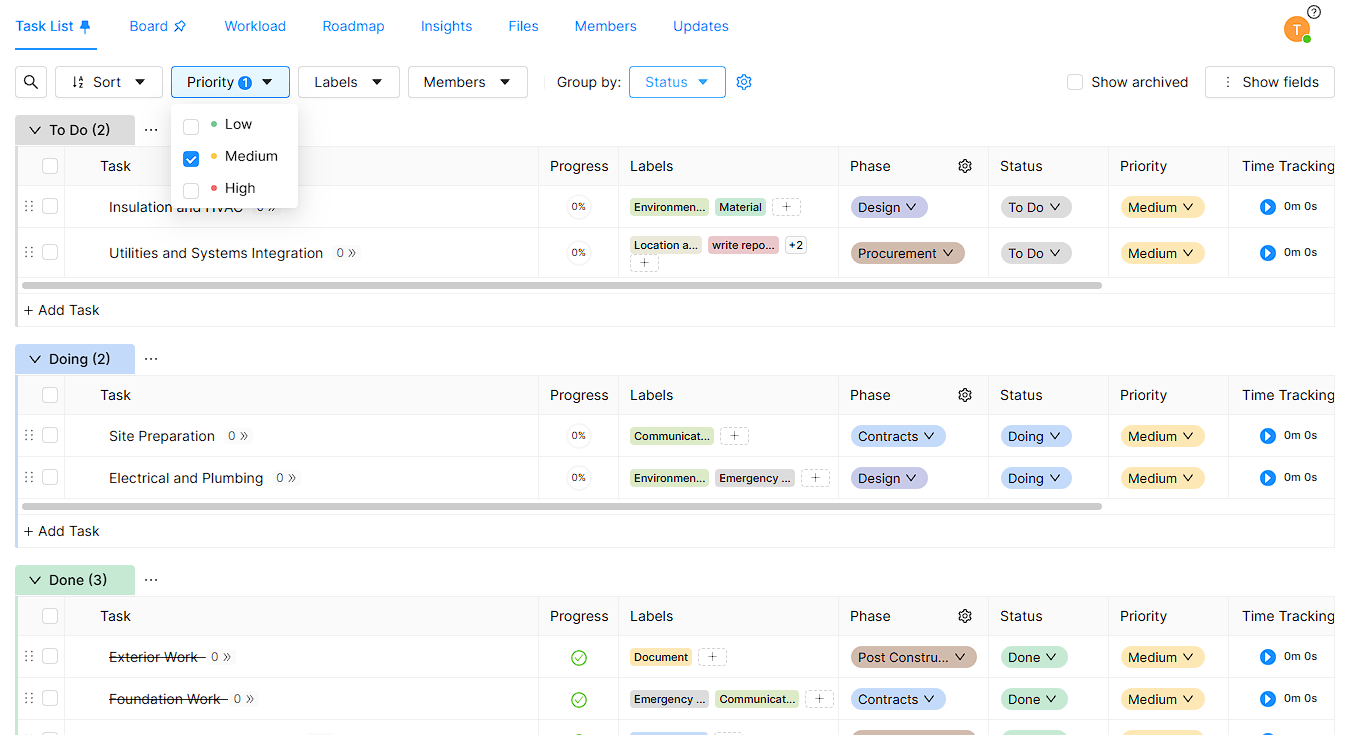Click Add Task under To Do group

(x=62, y=310)
